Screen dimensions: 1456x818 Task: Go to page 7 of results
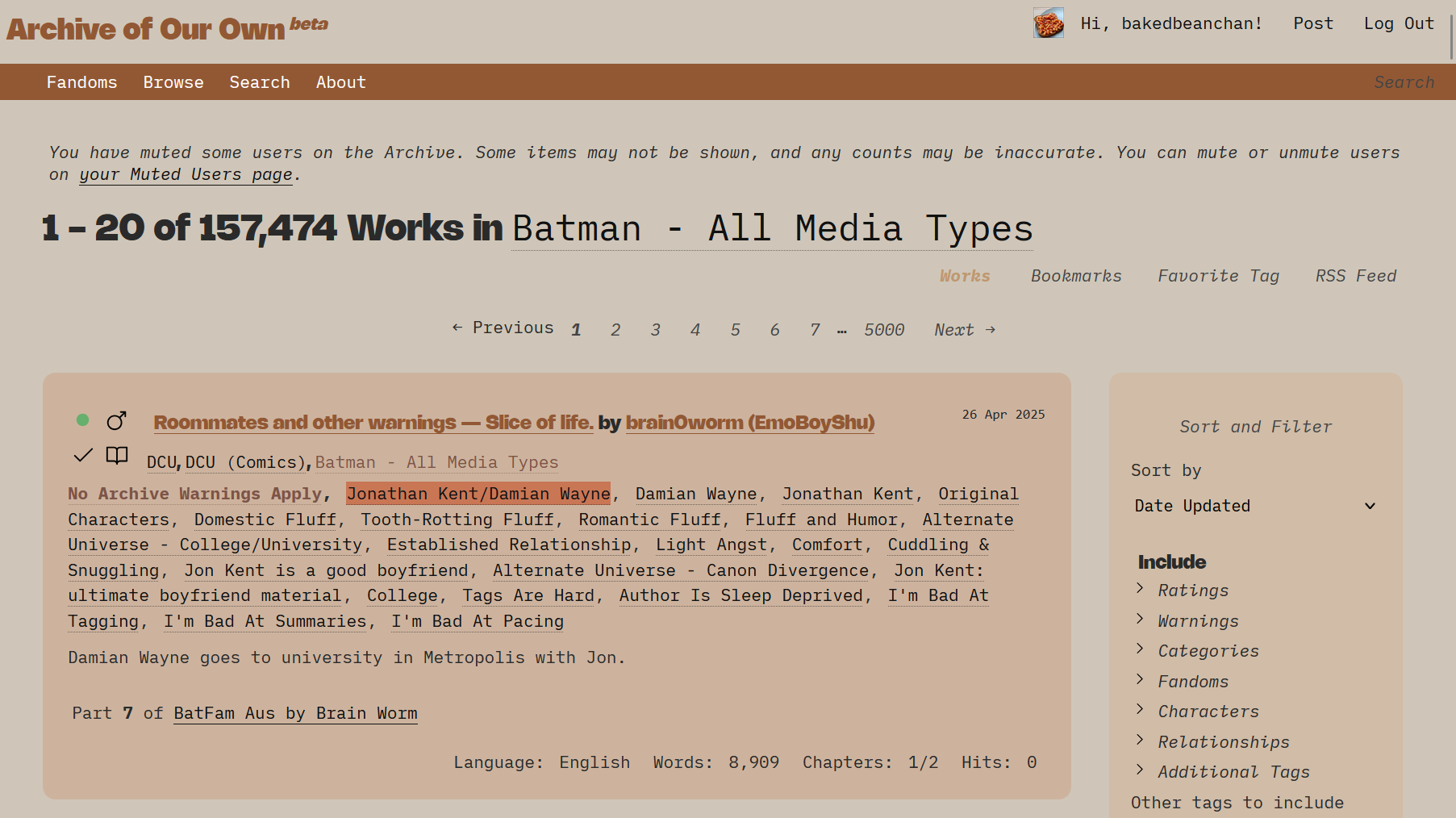815,330
